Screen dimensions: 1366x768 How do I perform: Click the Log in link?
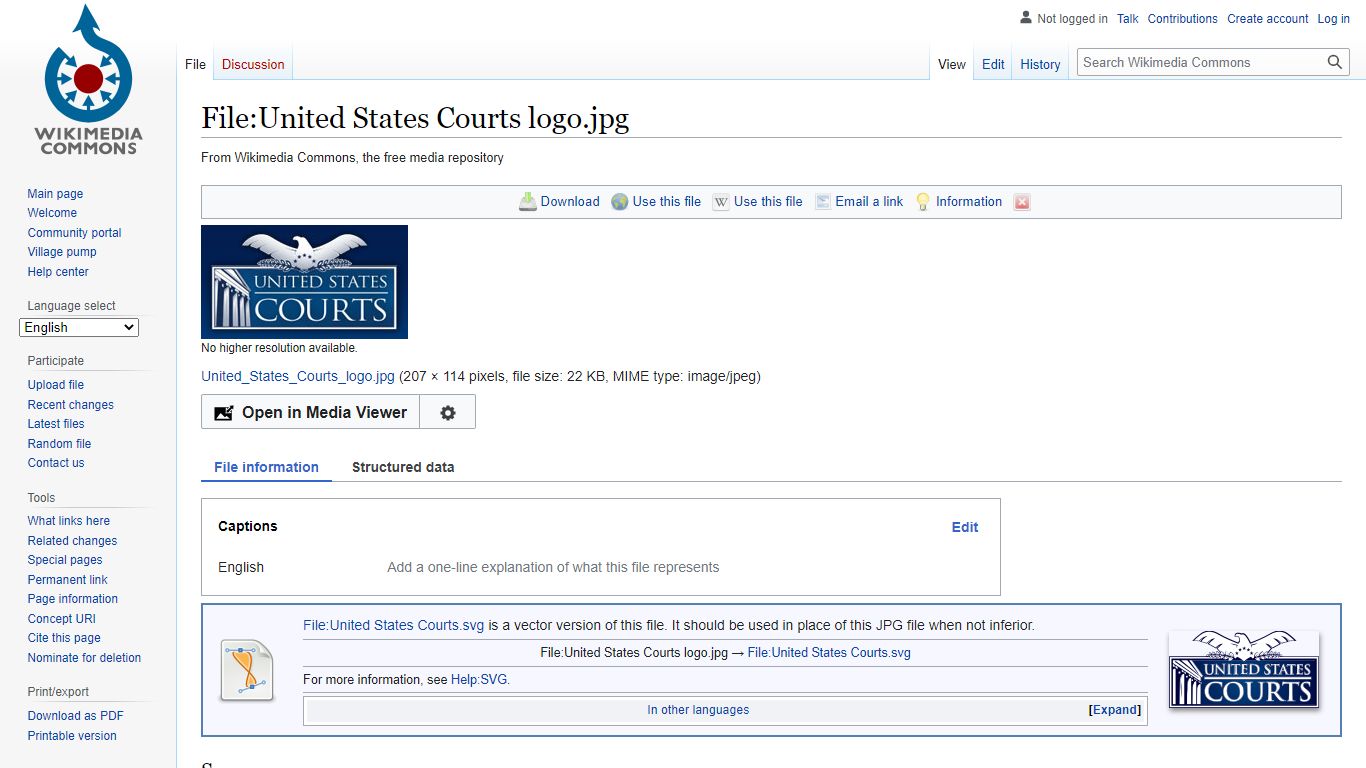coord(1334,18)
